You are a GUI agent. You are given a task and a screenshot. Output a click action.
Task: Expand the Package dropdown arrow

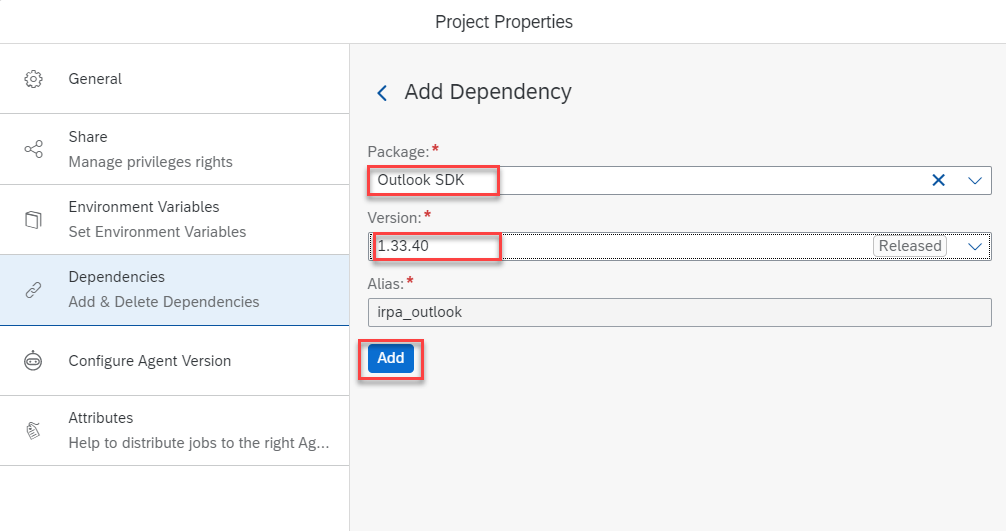975,181
